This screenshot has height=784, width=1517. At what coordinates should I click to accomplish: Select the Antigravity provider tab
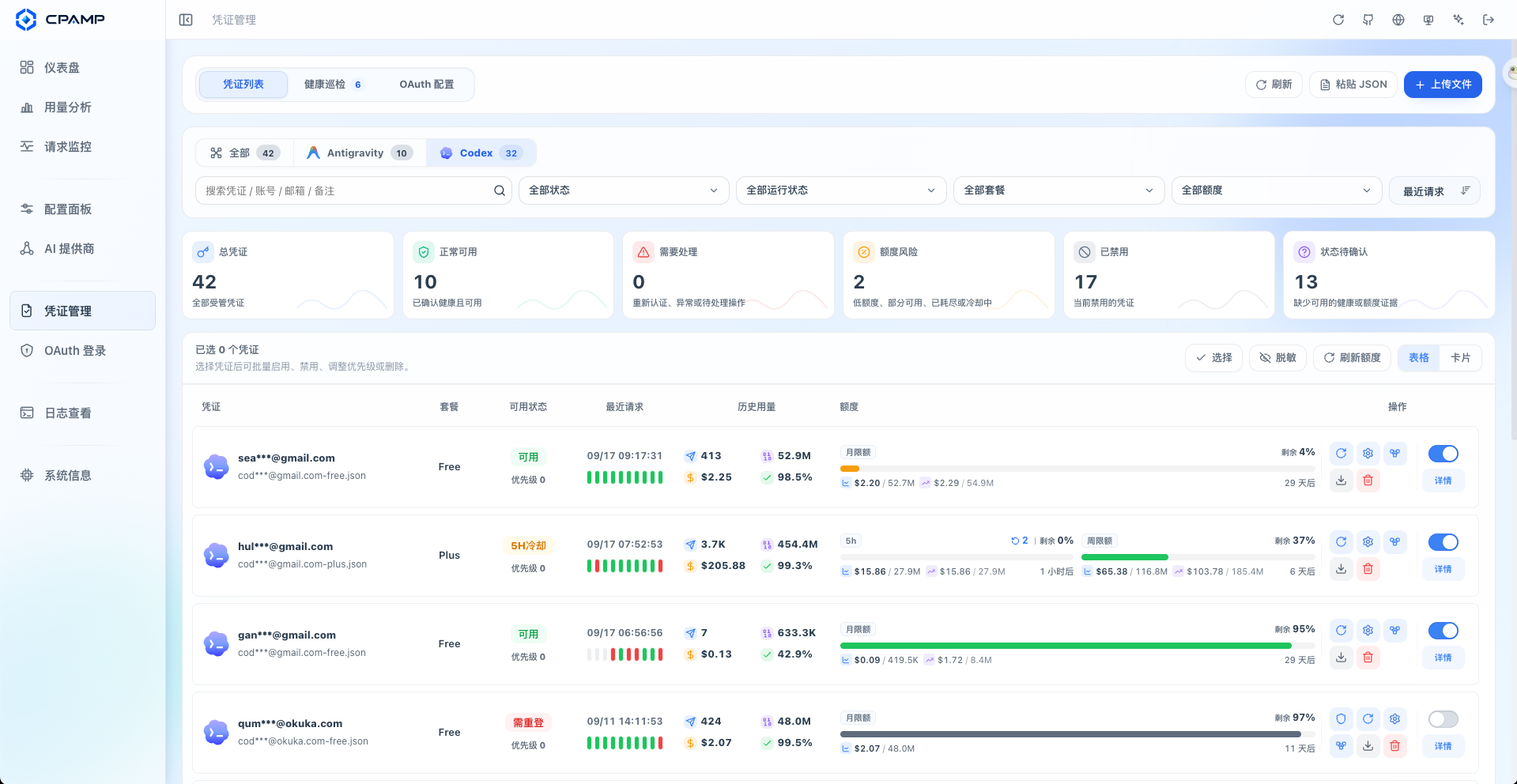coord(360,153)
